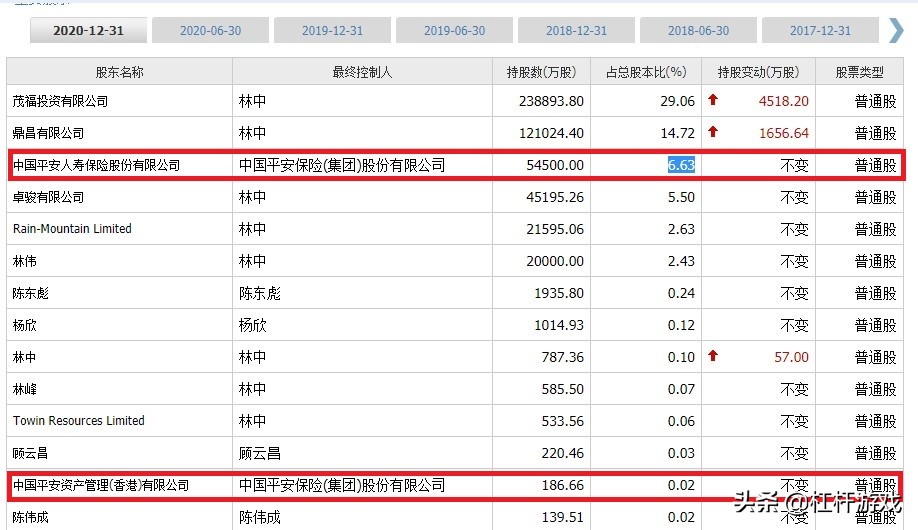Click 普通股 in the Rain-Mountain Limited row
This screenshot has width=918, height=530.
875,229
